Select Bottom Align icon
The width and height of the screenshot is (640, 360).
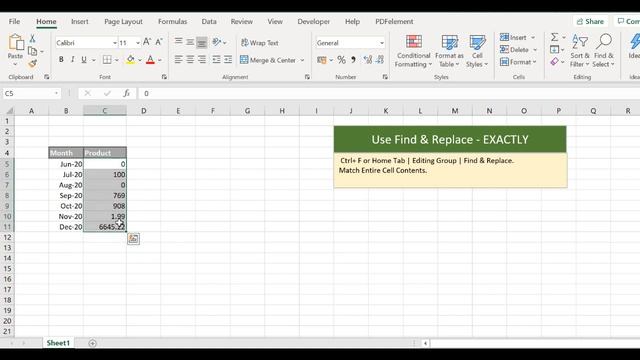202,42
